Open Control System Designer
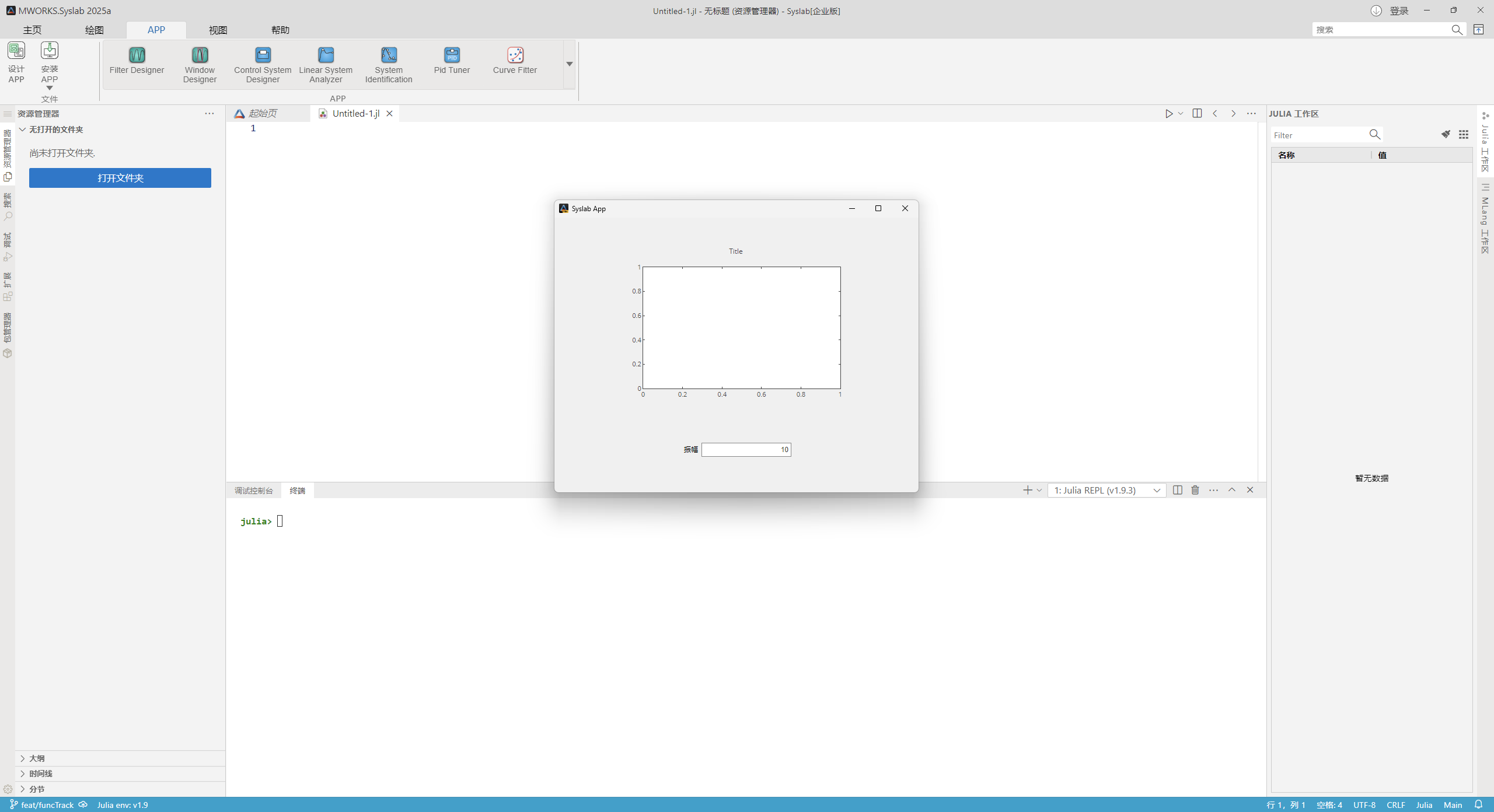1494x812 pixels. [x=263, y=64]
